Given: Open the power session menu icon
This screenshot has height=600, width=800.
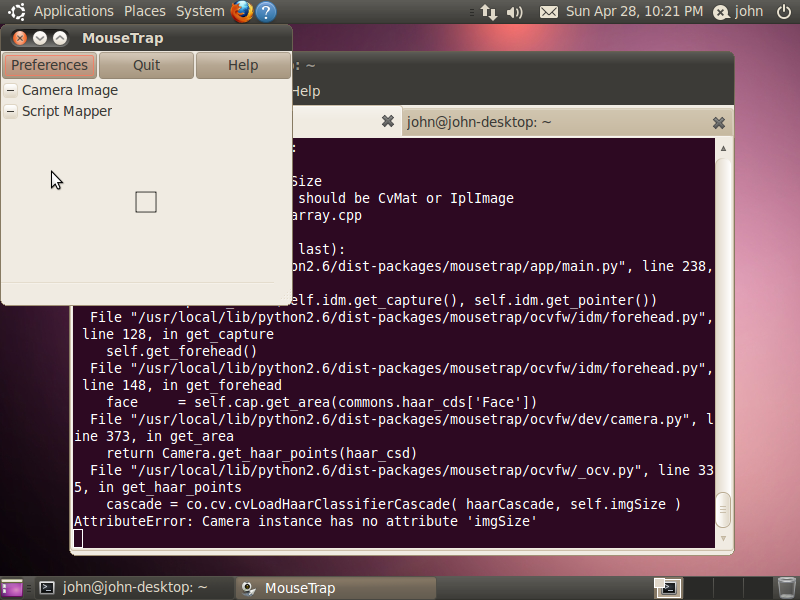Looking at the screenshot, I should pos(784,12).
